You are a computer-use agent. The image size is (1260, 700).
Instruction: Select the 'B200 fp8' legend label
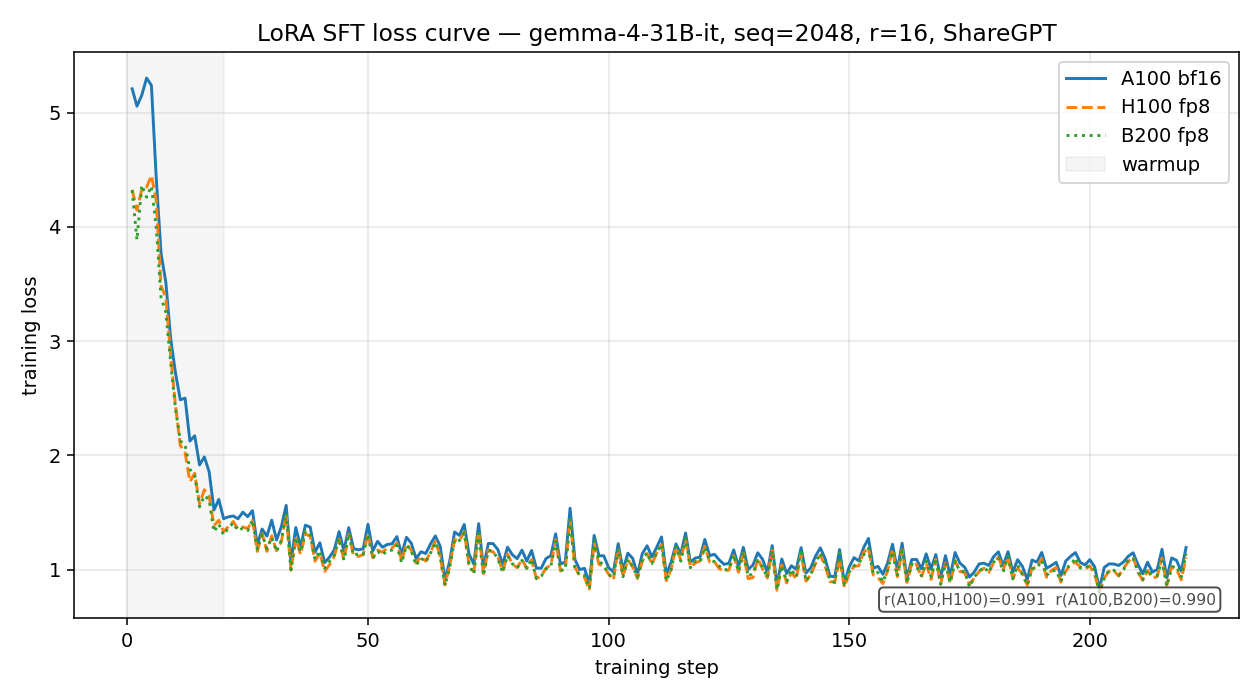[1165, 136]
